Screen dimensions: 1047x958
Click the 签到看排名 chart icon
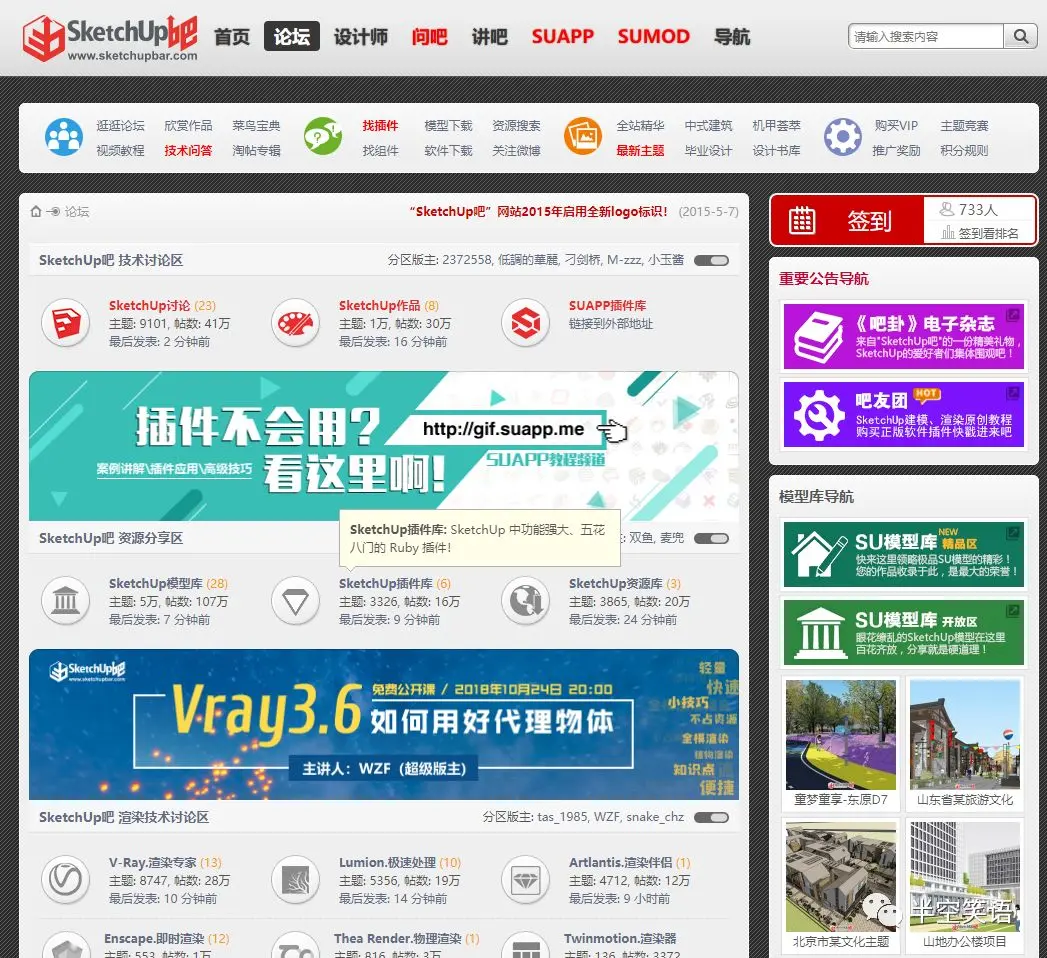948,233
